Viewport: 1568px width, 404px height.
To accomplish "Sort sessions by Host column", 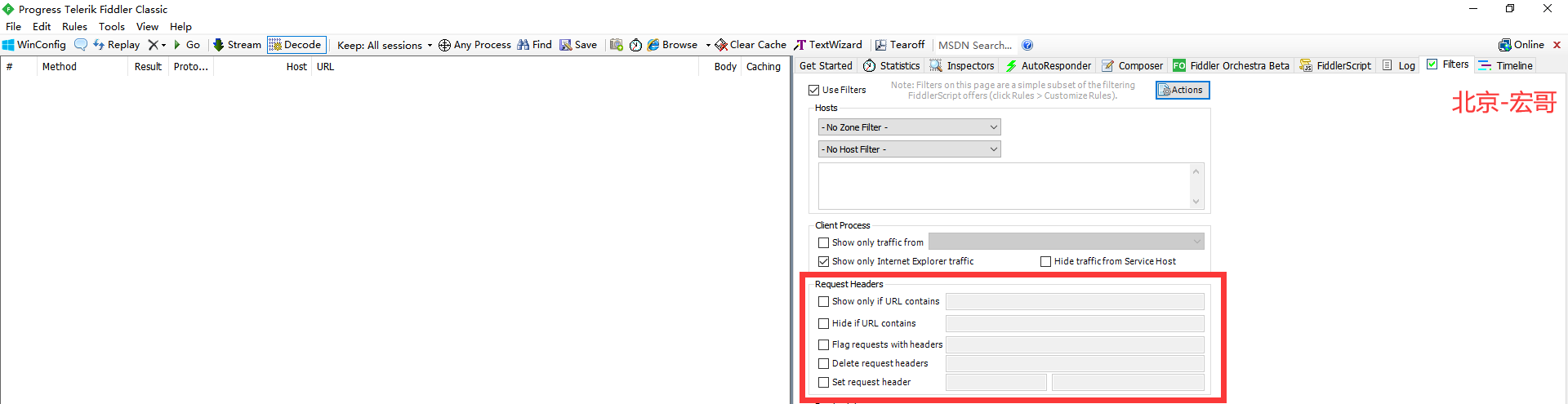I will click(x=263, y=67).
